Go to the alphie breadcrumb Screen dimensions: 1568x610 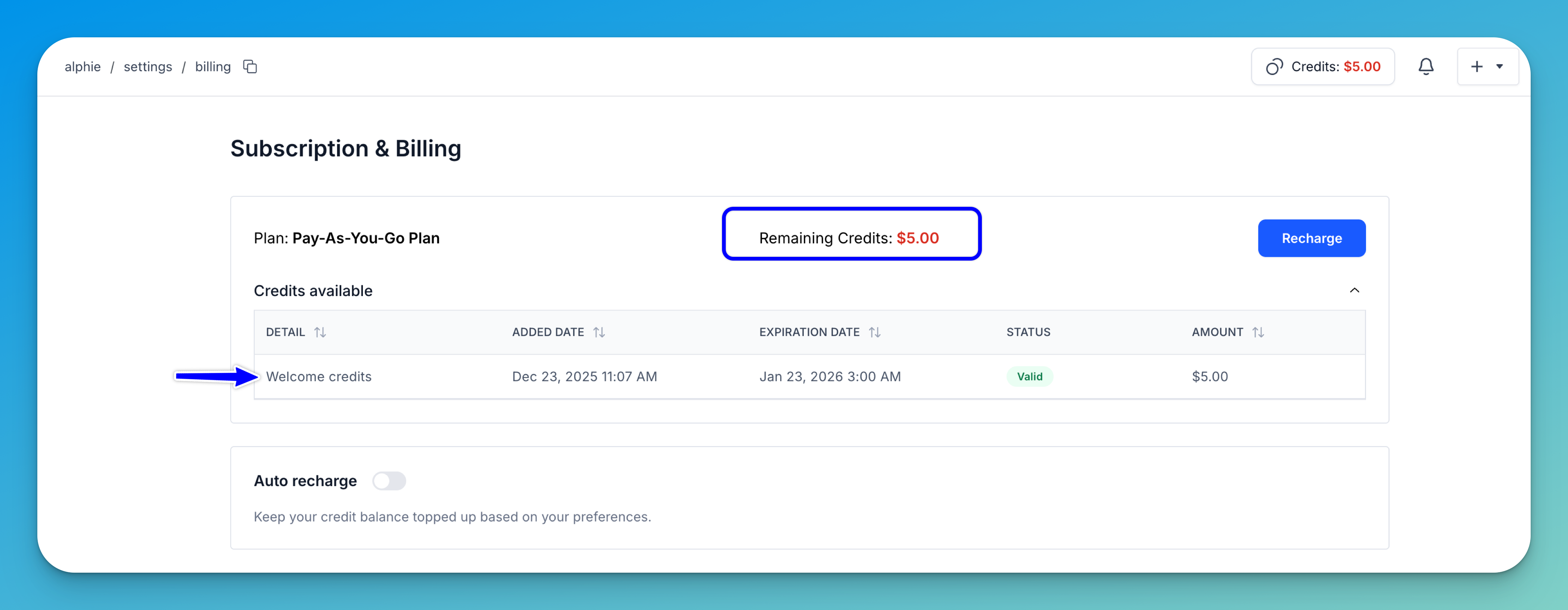tap(83, 66)
